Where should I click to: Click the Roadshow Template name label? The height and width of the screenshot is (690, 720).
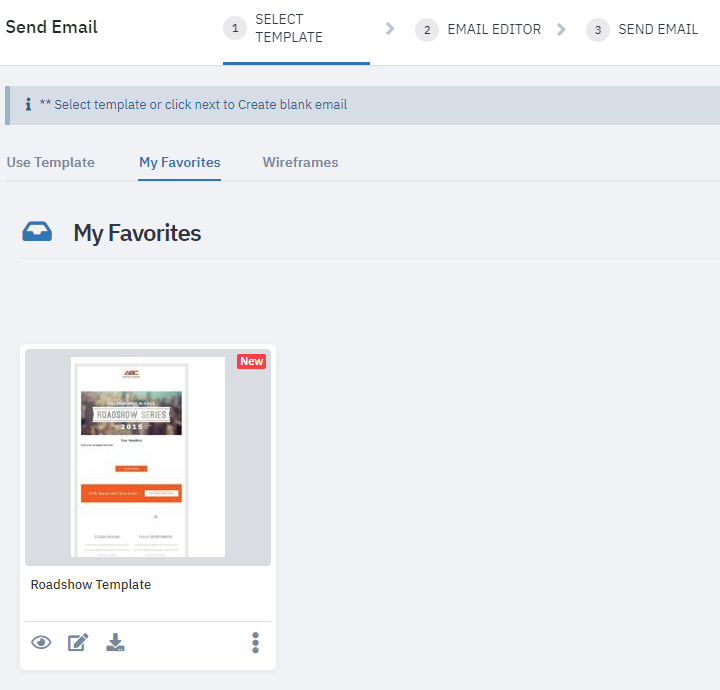(91, 584)
